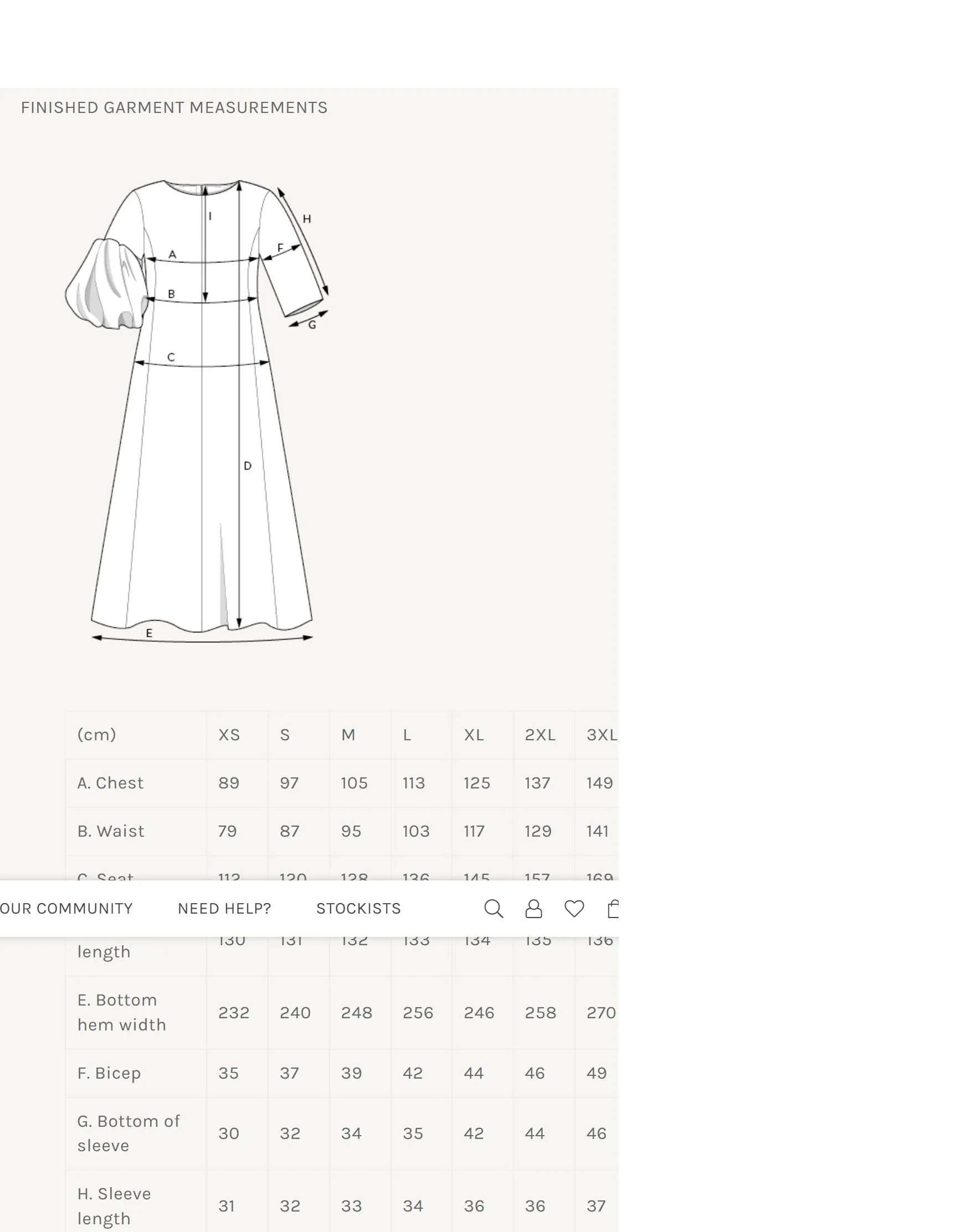
Task: Select the B. Waist row label
Action: [x=111, y=831]
